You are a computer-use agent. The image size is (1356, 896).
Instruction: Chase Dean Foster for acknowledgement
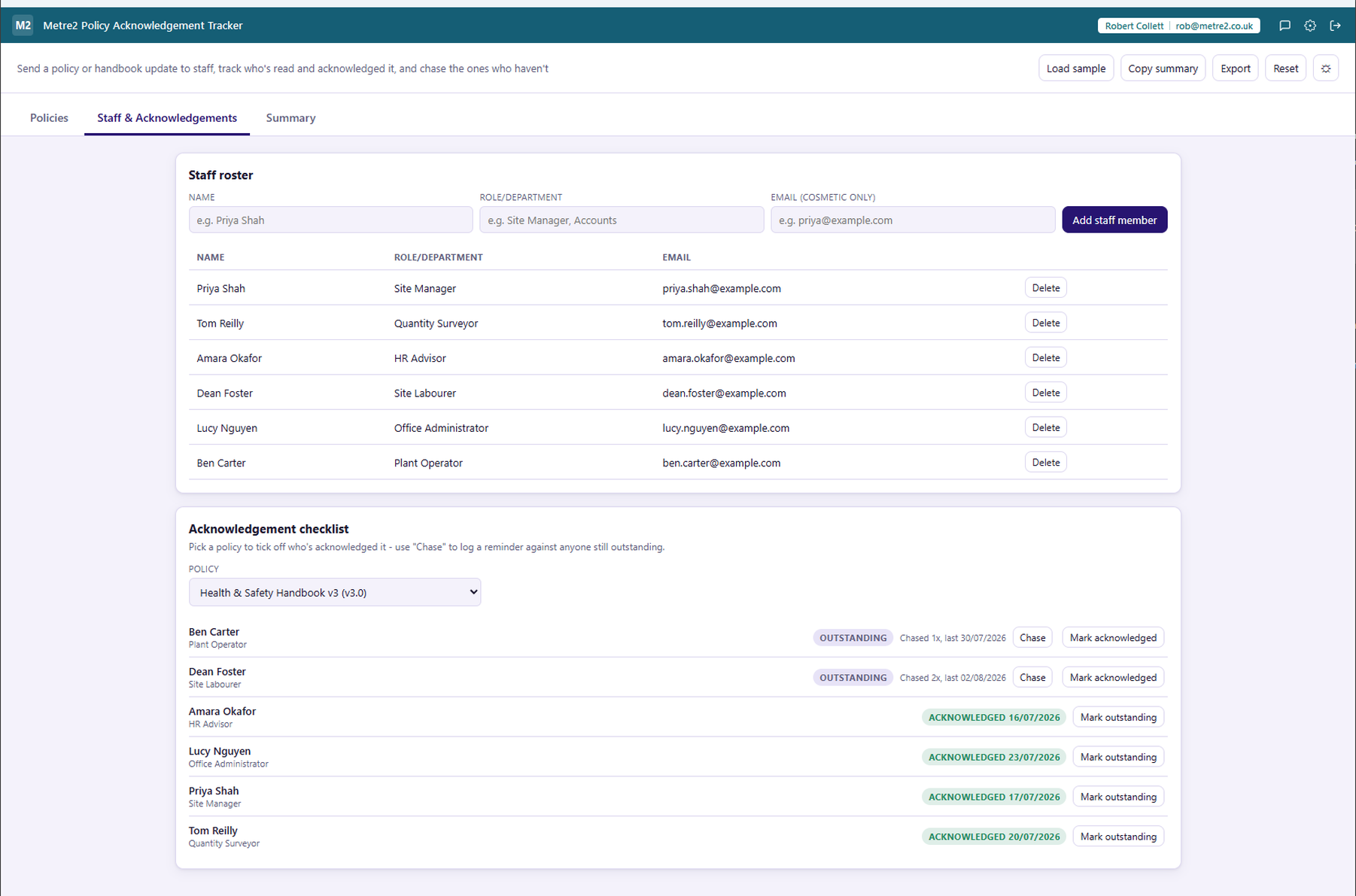coord(1032,677)
